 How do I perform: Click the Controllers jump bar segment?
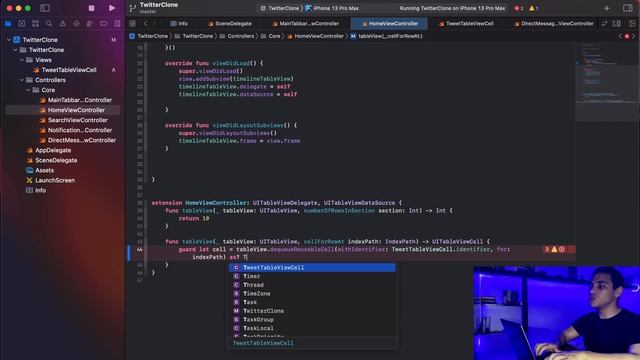236,36
